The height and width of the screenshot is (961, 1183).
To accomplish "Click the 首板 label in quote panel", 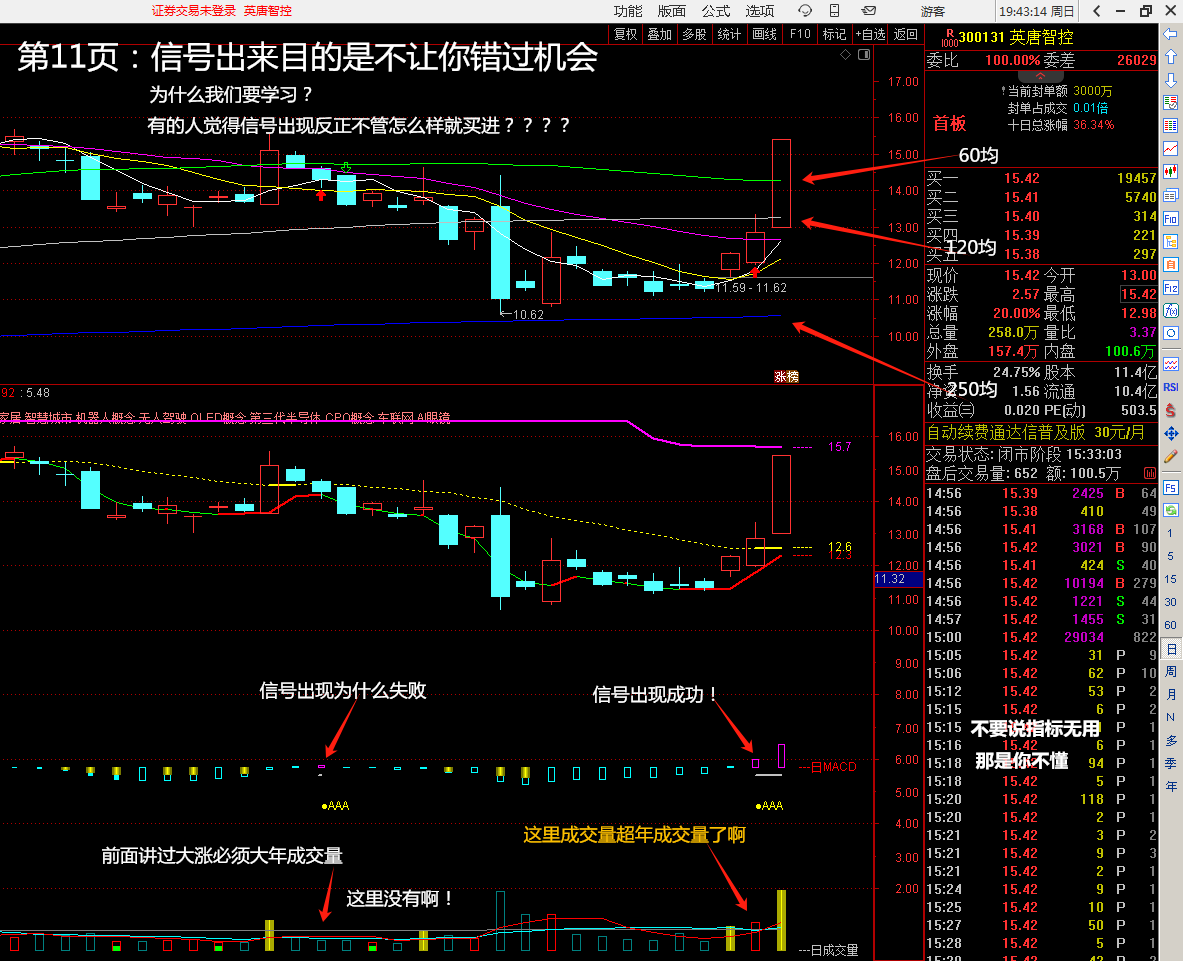I will coord(949,124).
